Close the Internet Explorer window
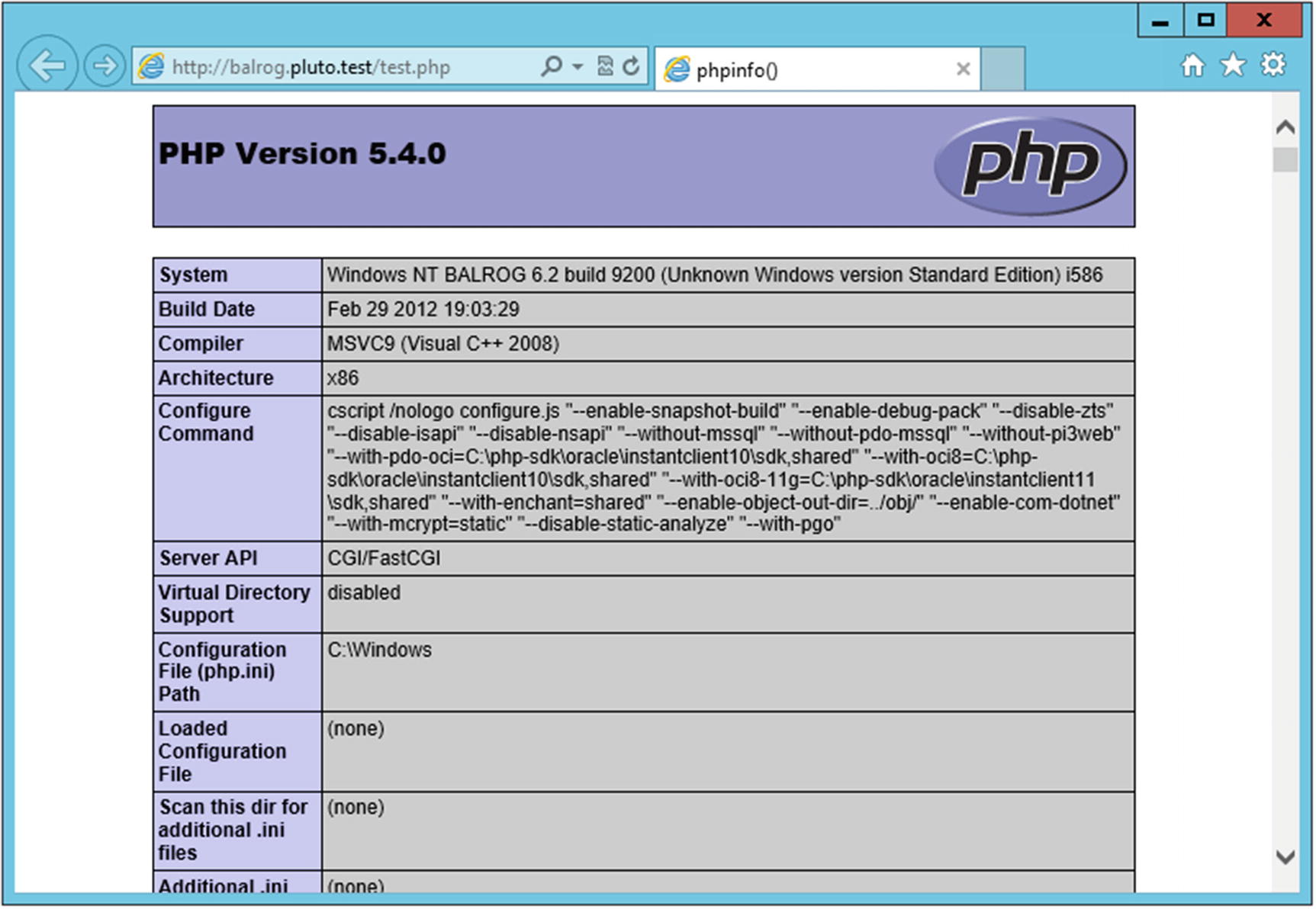Image resolution: width=1316 pixels, height=909 pixels. (x=1264, y=21)
